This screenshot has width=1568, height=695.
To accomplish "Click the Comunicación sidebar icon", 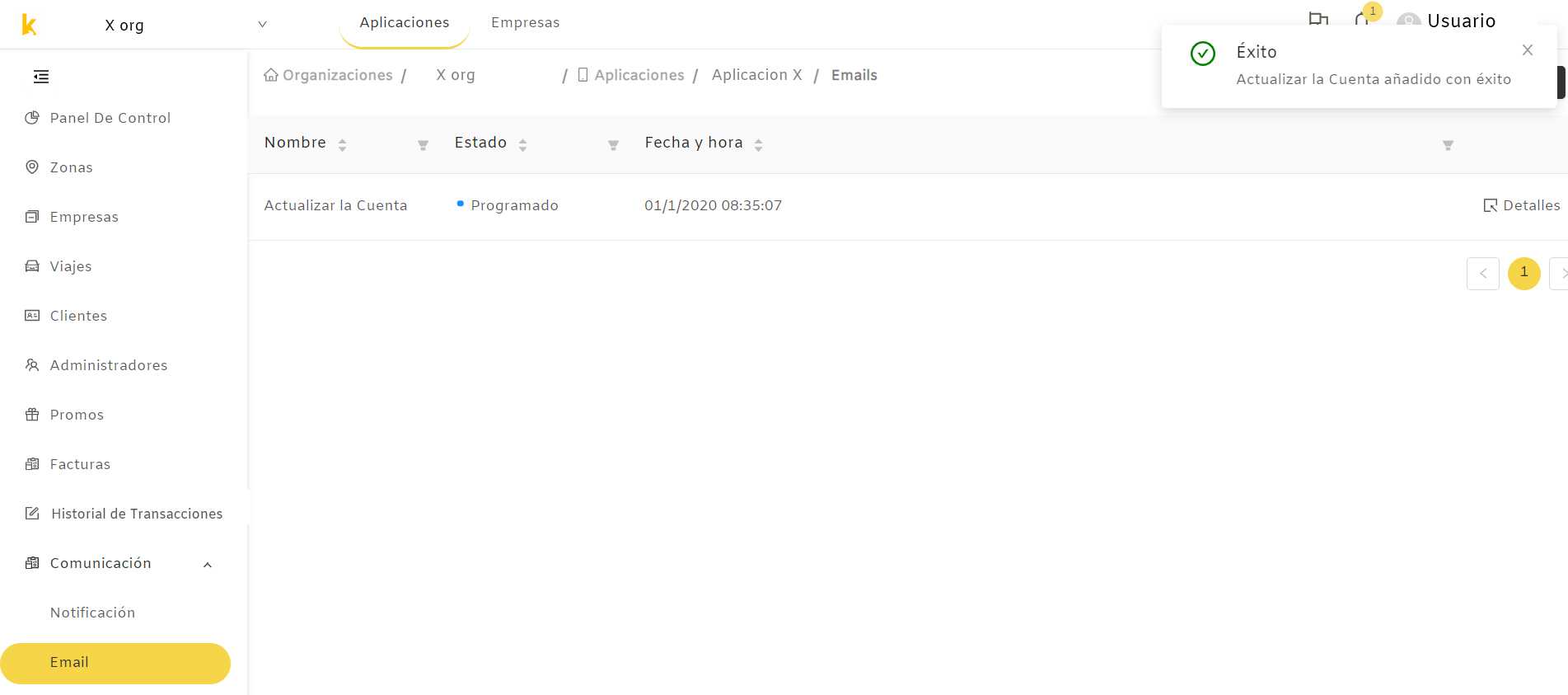I will pos(32,562).
